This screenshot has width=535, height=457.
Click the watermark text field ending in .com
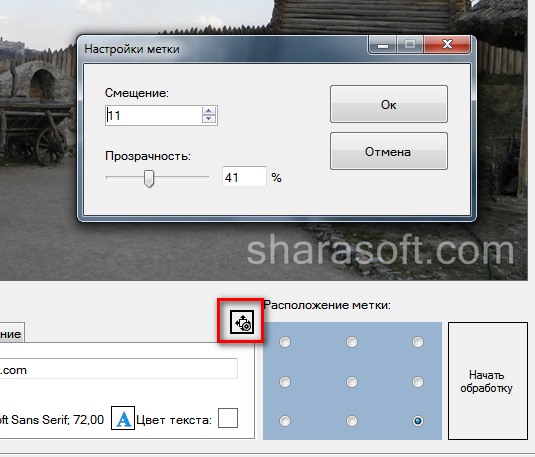118,369
